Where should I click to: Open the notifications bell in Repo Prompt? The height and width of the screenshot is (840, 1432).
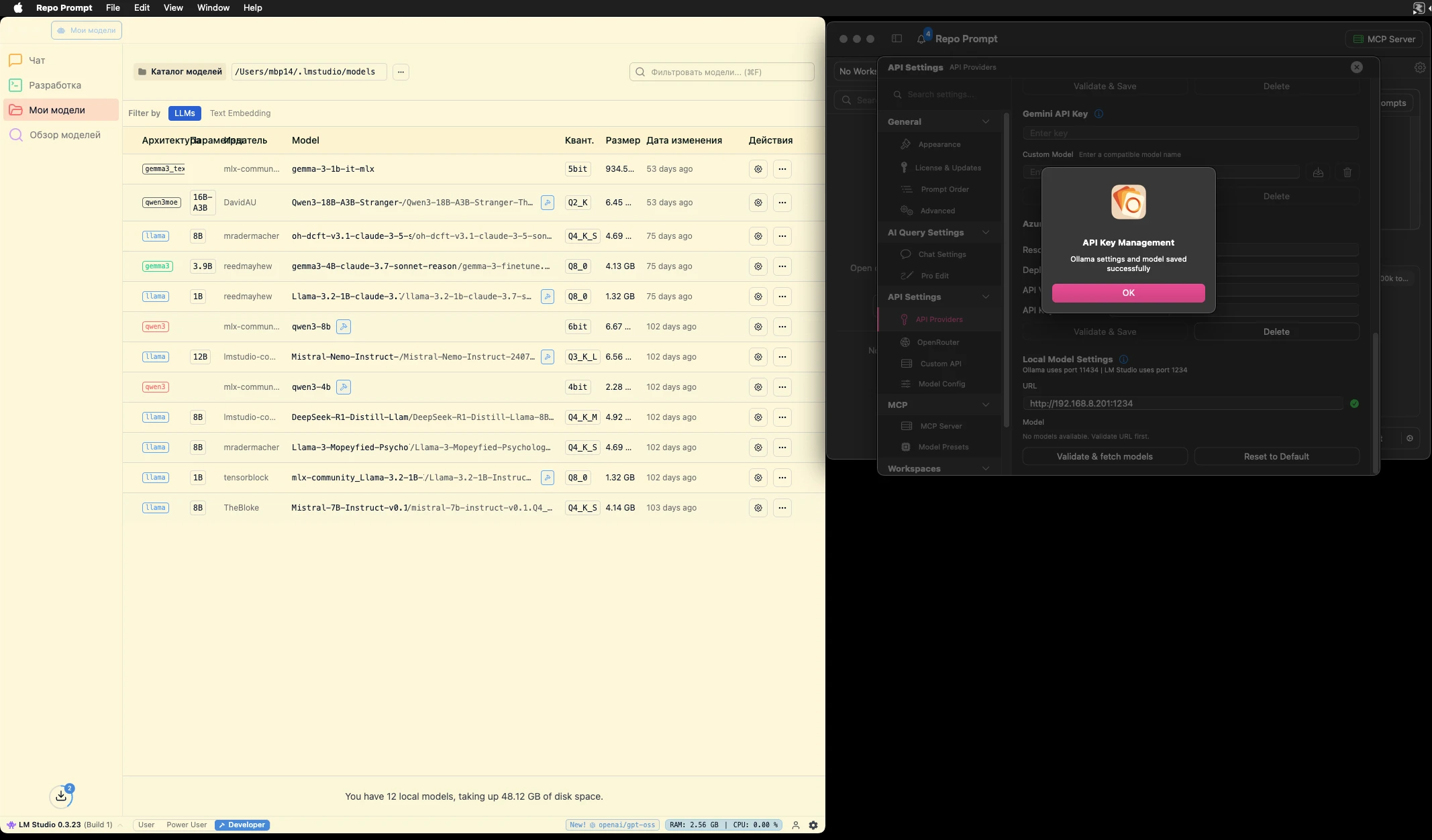[x=921, y=39]
